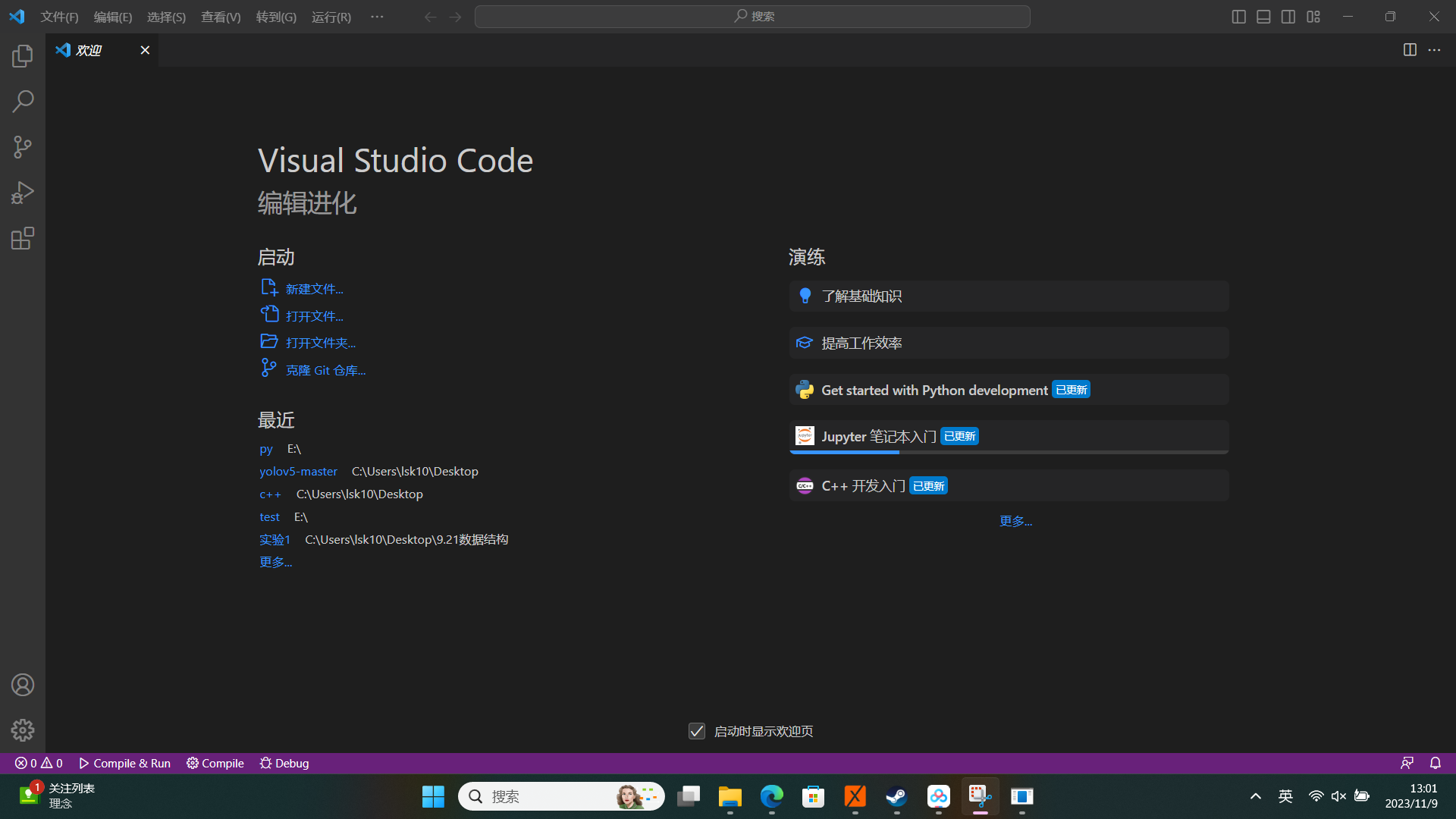The height and width of the screenshot is (819, 1456).
Task: Open the 关注列表 widget on taskbar
Action: point(57,795)
